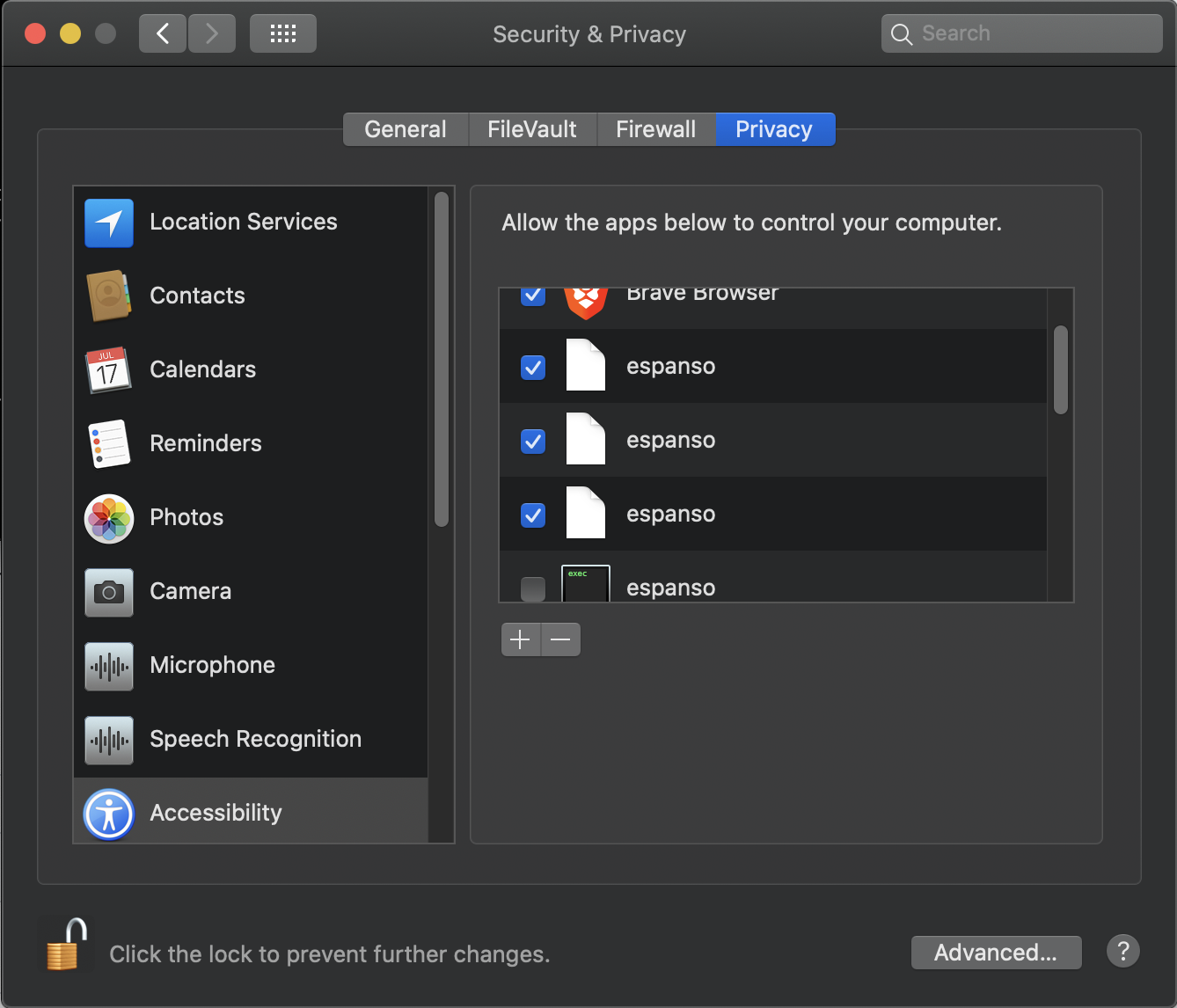Uncheck the Brave Browser checkbox

coord(533,296)
